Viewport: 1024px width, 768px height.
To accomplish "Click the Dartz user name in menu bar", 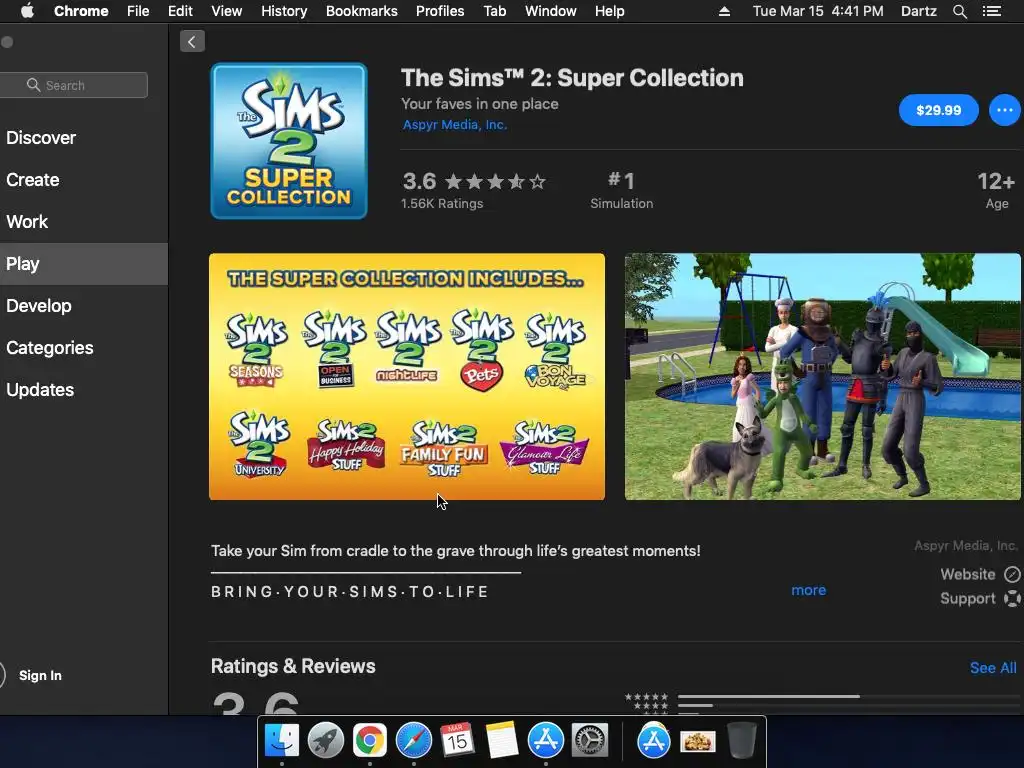I will pyautogui.click(x=918, y=11).
